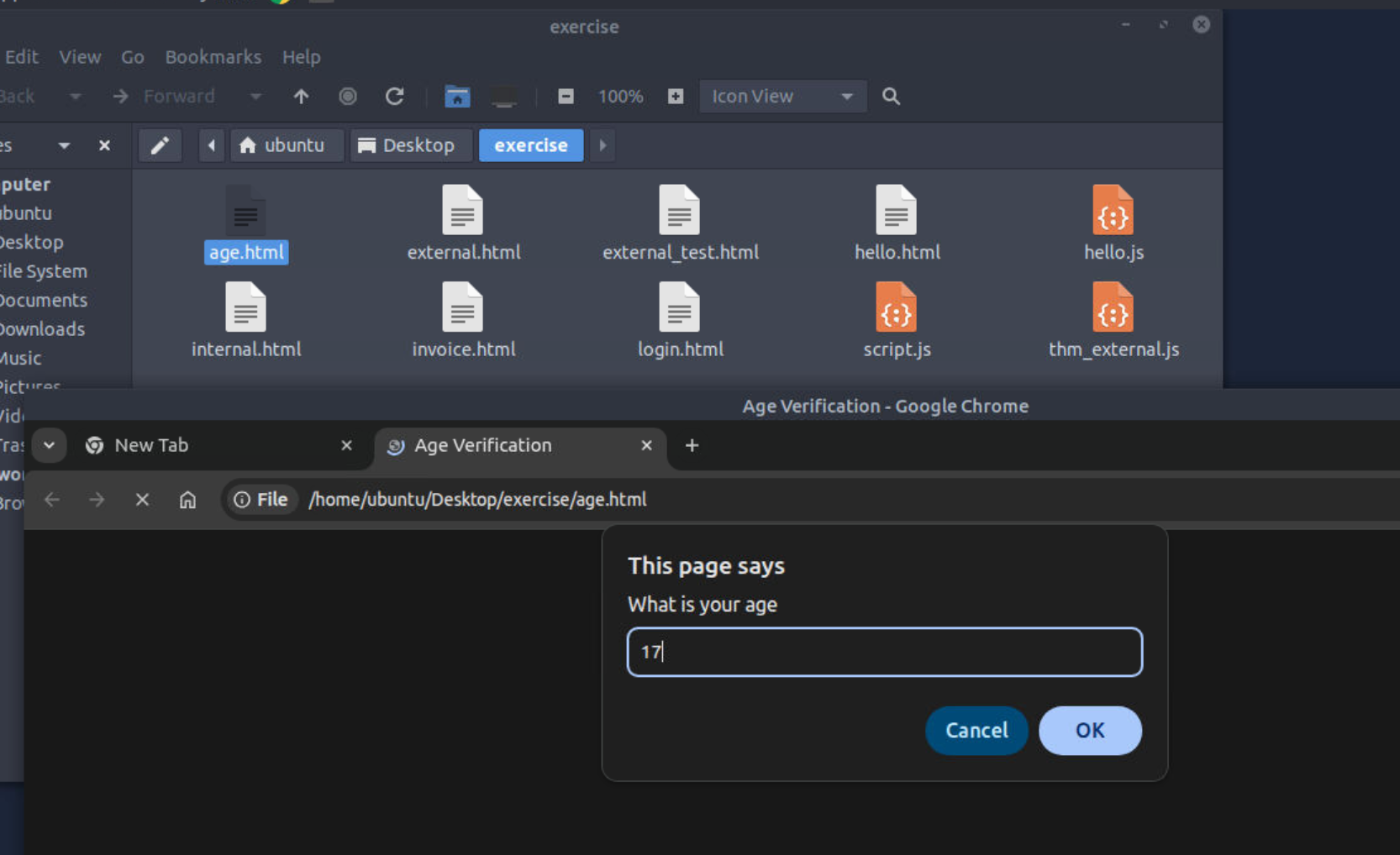The height and width of the screenshot is (855, 1400).
Task: Open the Edit menu
Action: (x=22, y=57)
